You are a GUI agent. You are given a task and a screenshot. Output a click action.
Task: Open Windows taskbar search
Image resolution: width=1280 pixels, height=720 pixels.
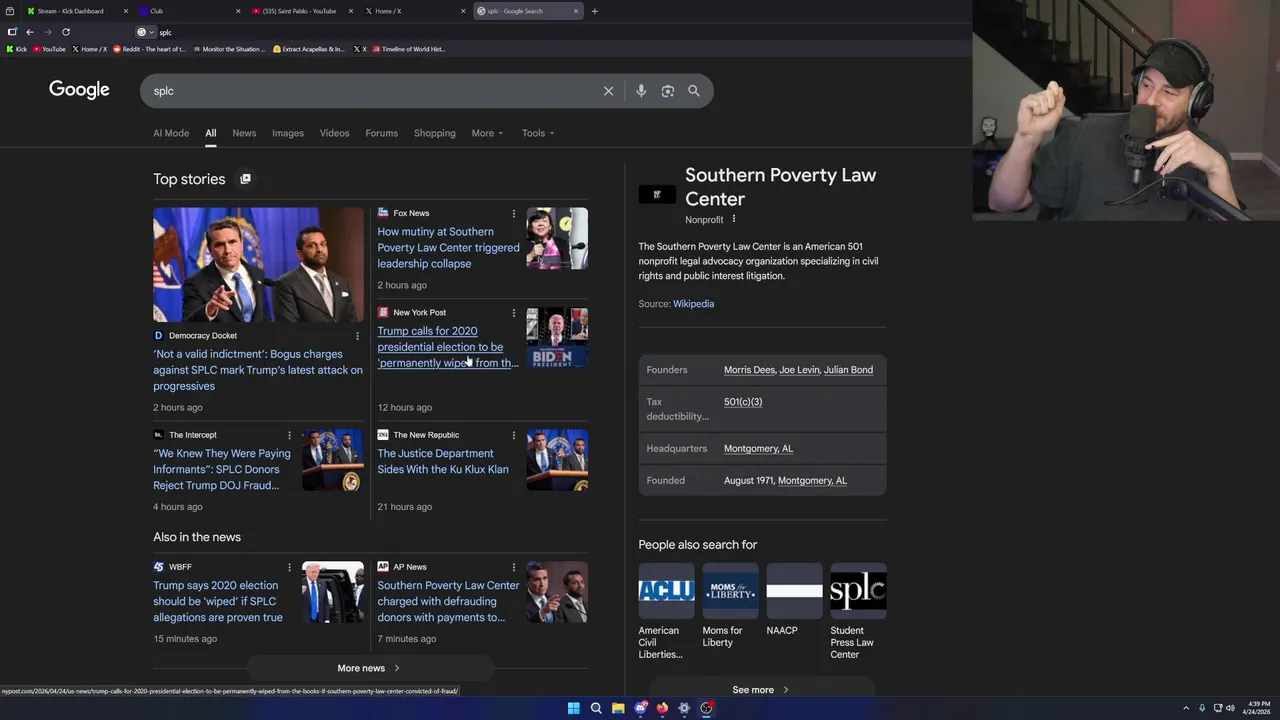(x=596, y=708)
